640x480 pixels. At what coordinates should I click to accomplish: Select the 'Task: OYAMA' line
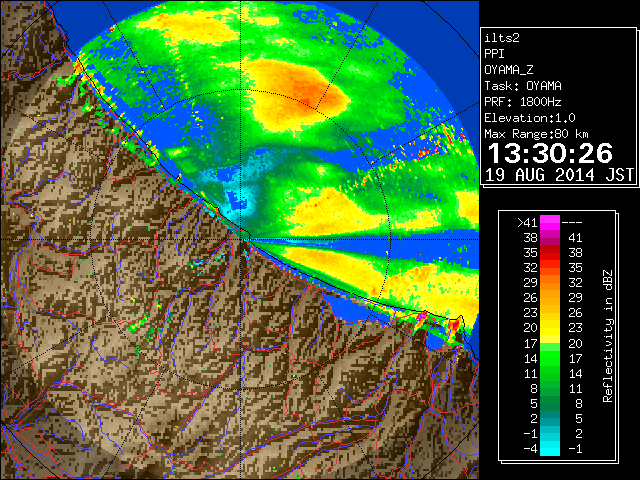click(x=523, y=86)
